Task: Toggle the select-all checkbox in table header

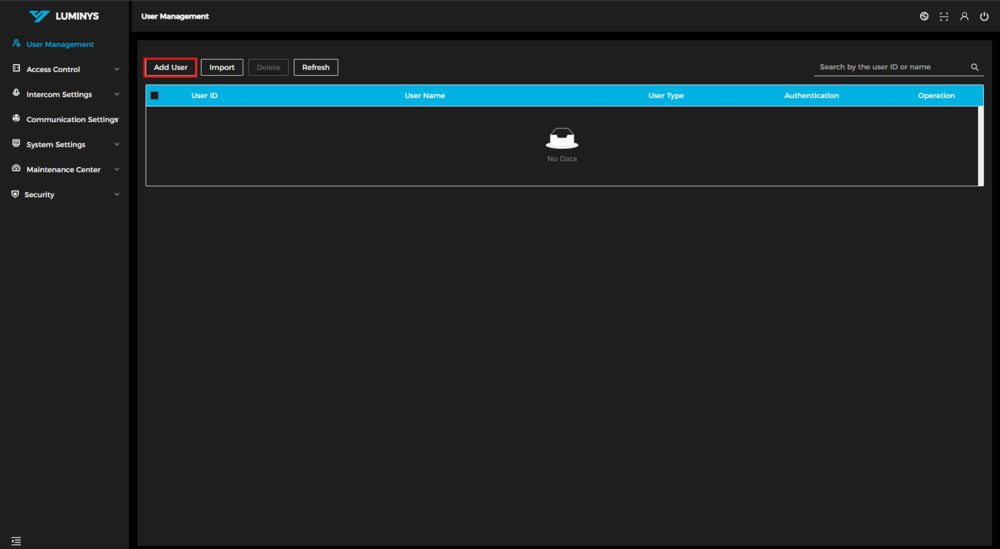Action: pos(154,96)
